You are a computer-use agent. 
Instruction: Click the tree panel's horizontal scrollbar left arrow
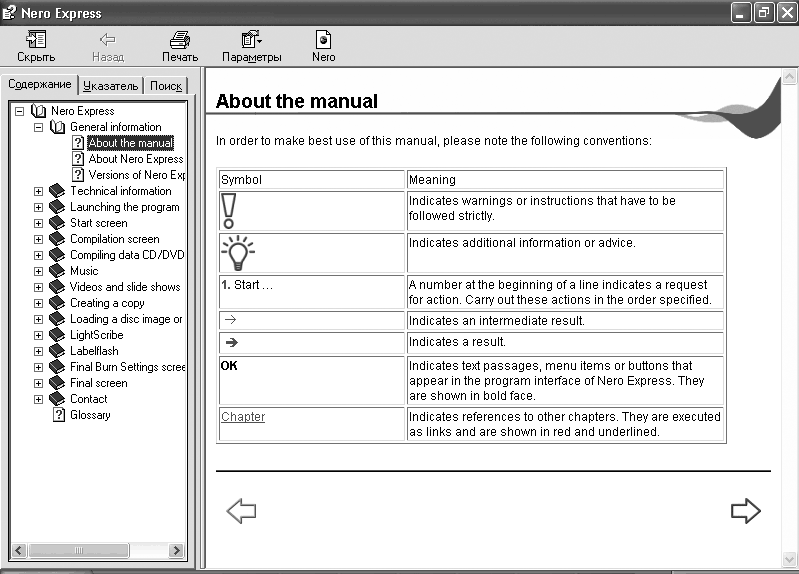[17, 550]
